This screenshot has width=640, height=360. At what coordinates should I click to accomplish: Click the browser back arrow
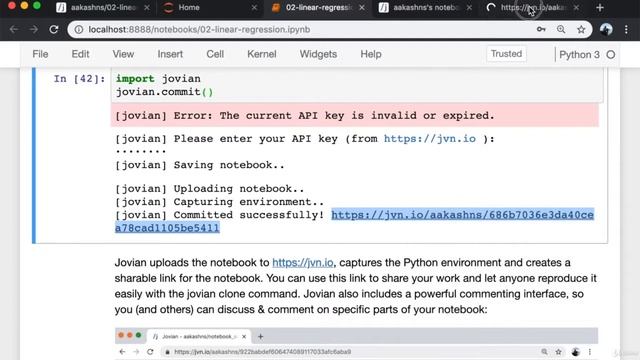[x=14, y=29]
